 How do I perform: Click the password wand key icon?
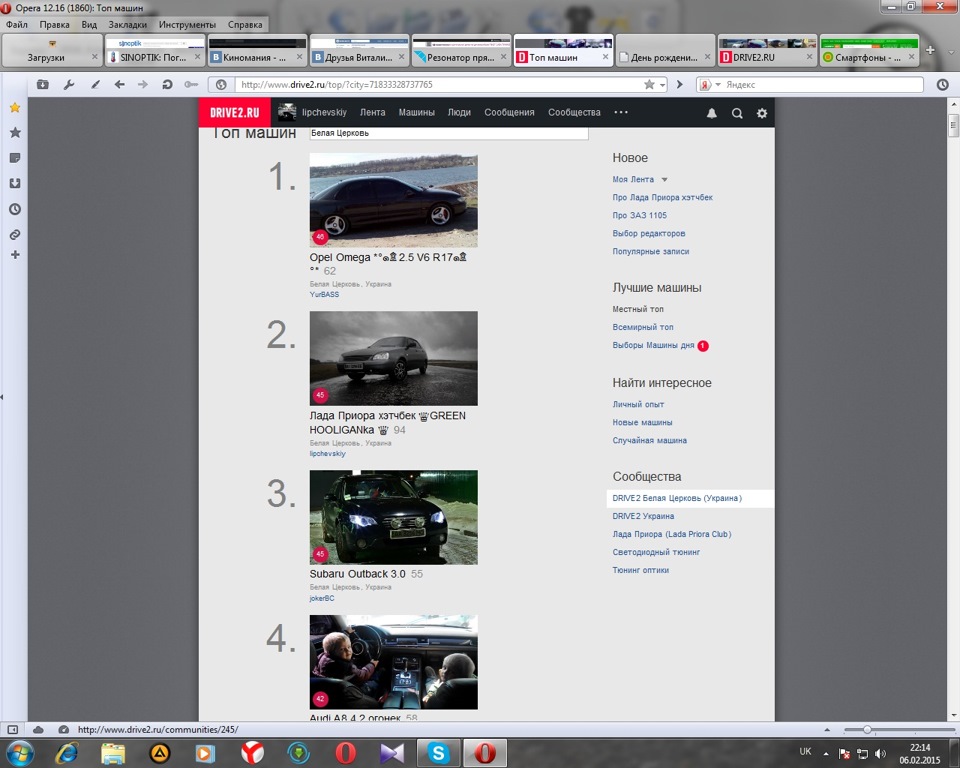point(191,85)
